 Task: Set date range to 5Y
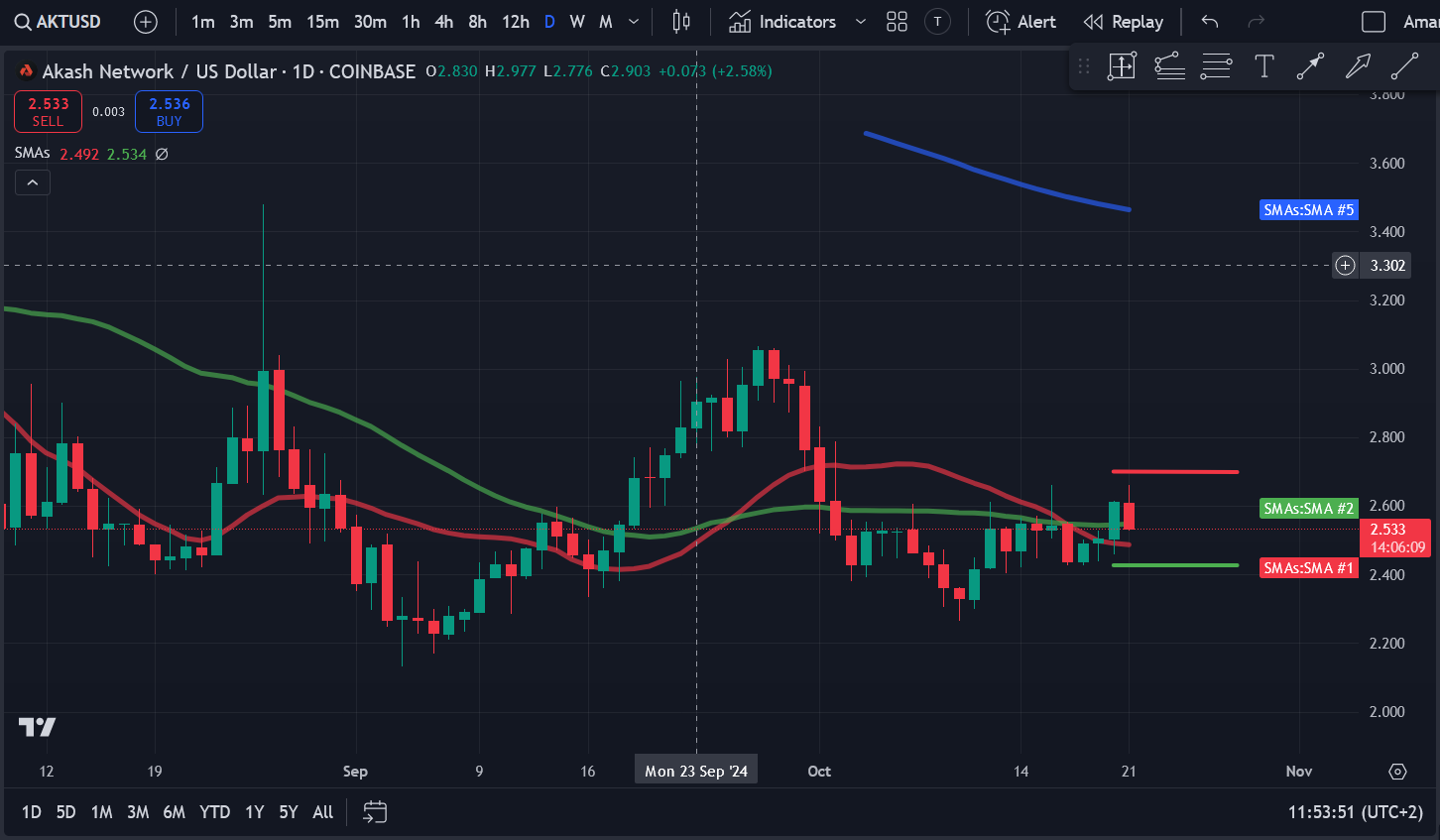click(289, 812)
